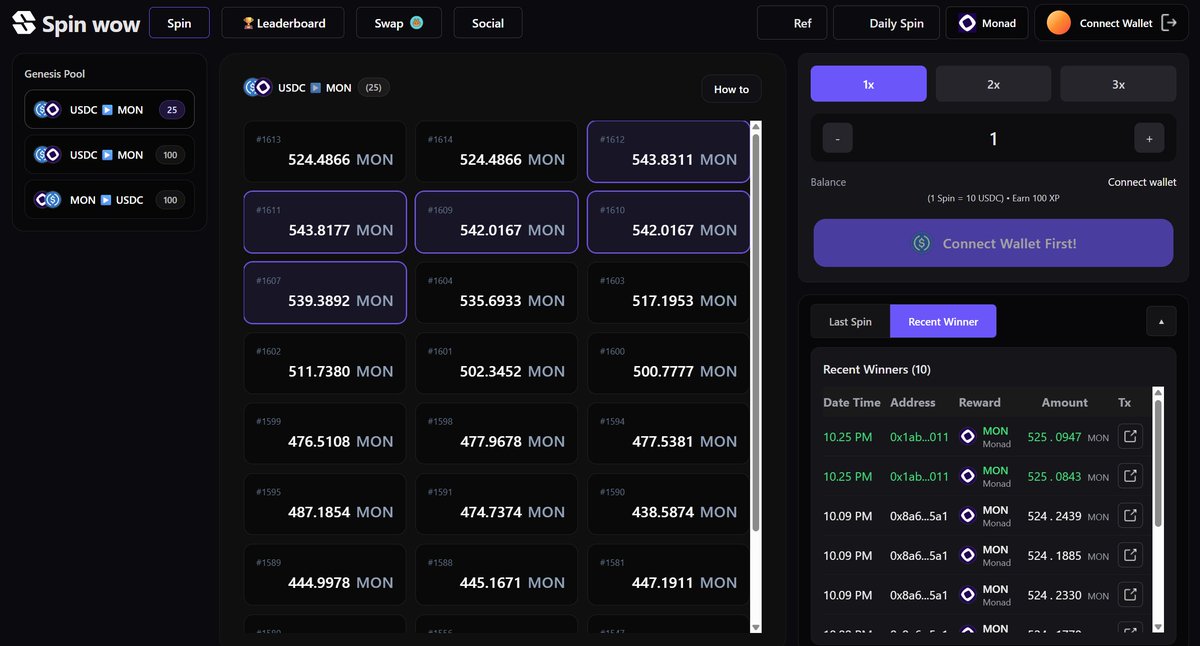Open the Ref button
This screenshot has width=1200, height=646.
point(792,23)
